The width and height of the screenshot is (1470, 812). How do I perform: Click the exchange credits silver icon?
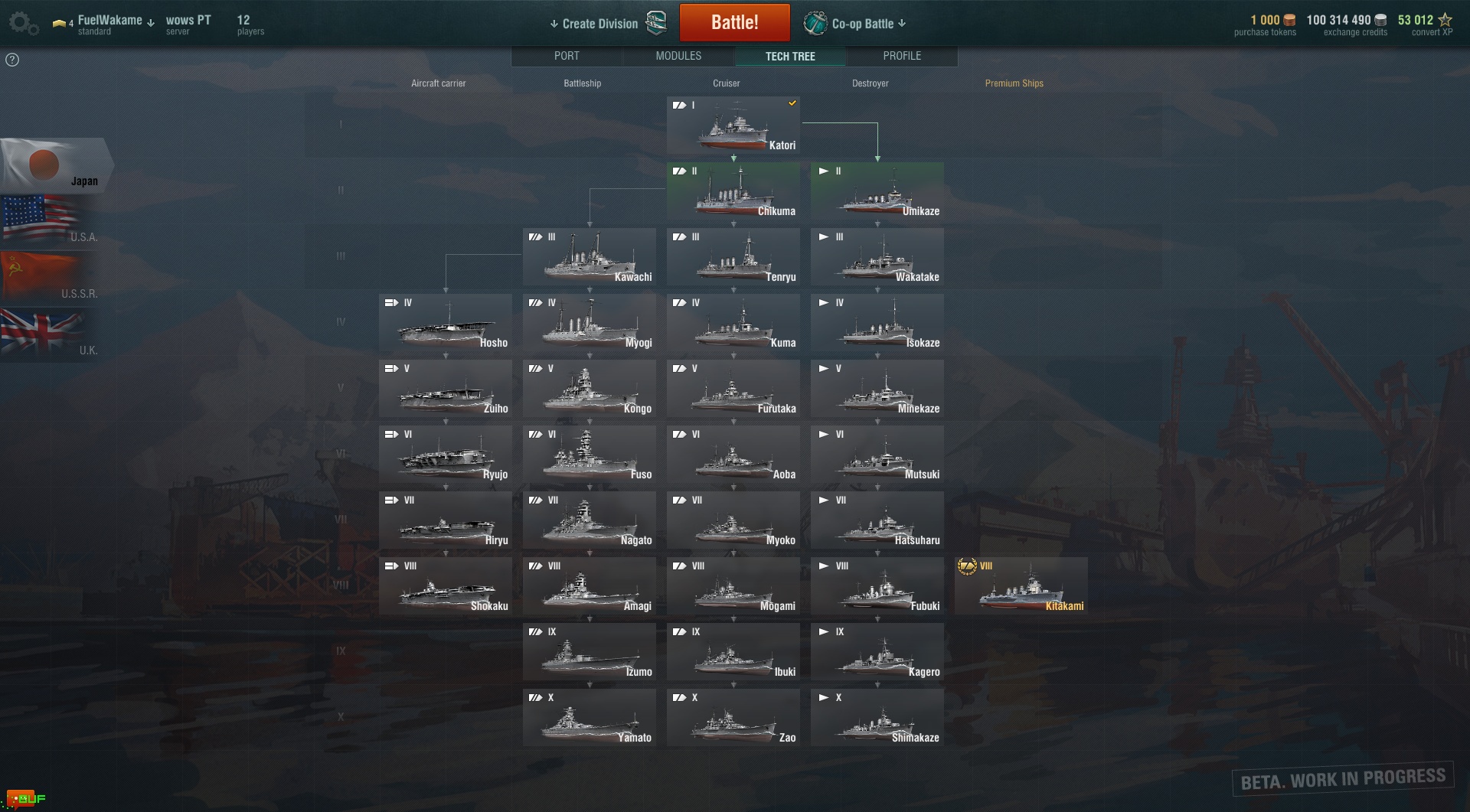coord(1380,21)
